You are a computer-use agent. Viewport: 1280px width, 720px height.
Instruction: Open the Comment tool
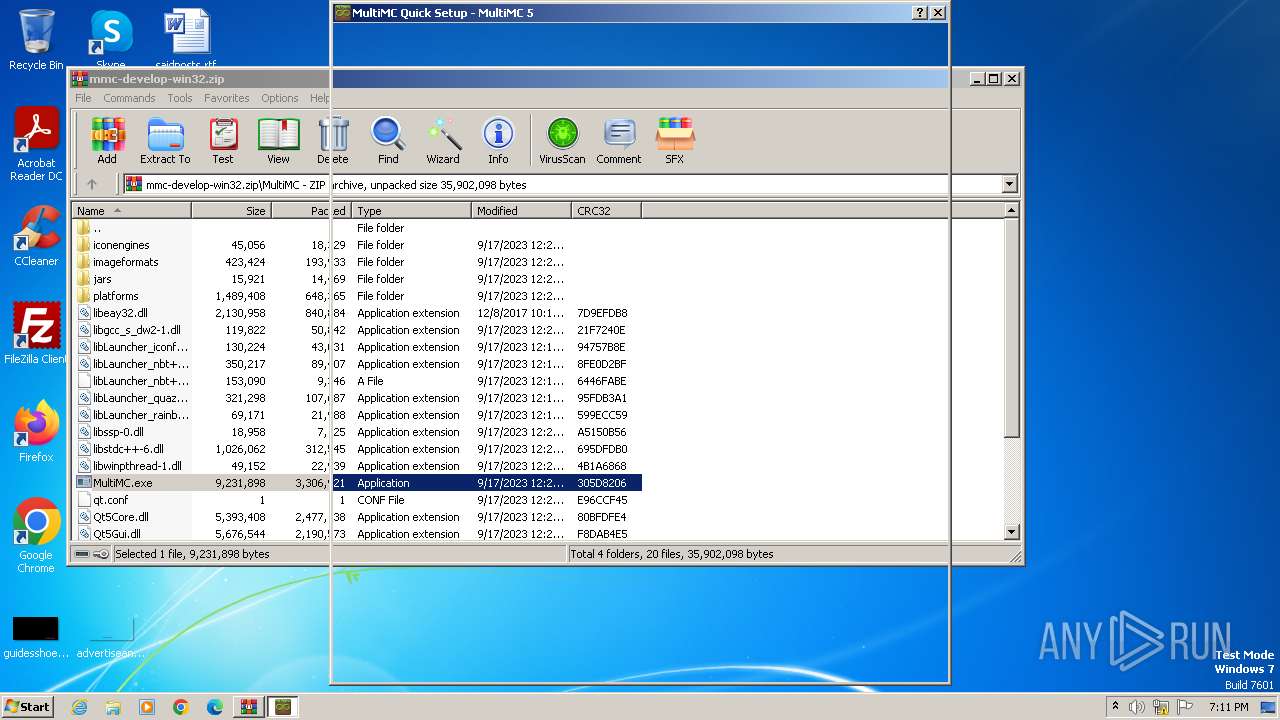619,140
